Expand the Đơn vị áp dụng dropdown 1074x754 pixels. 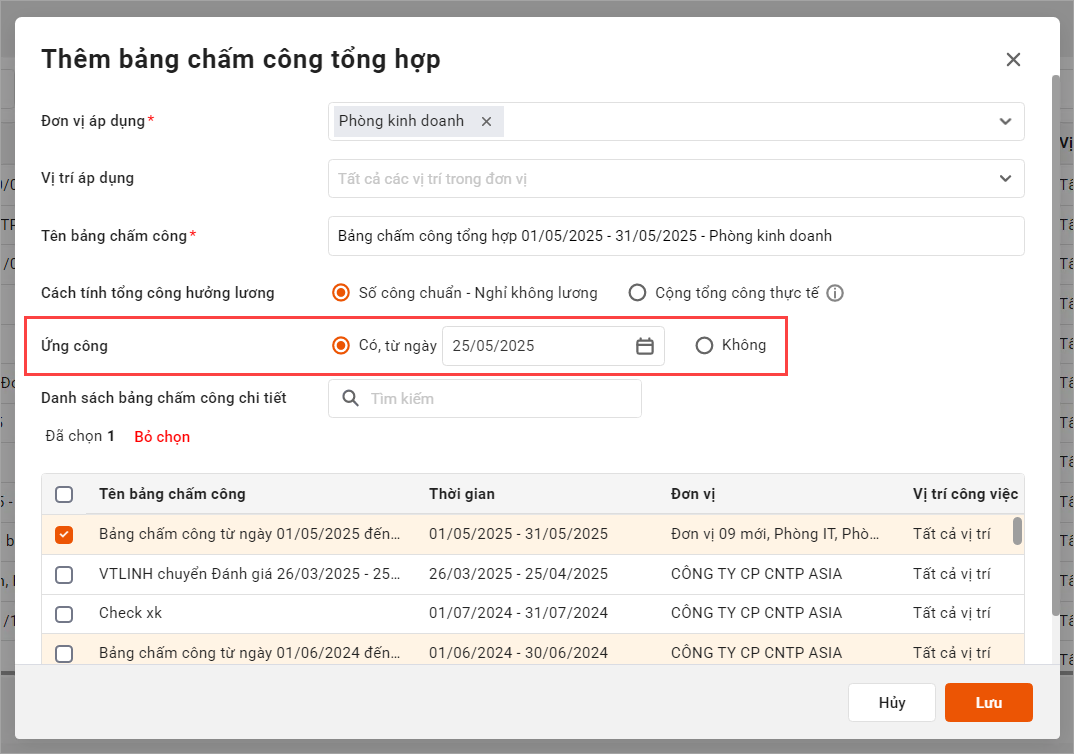click(x=1005, y=121)
